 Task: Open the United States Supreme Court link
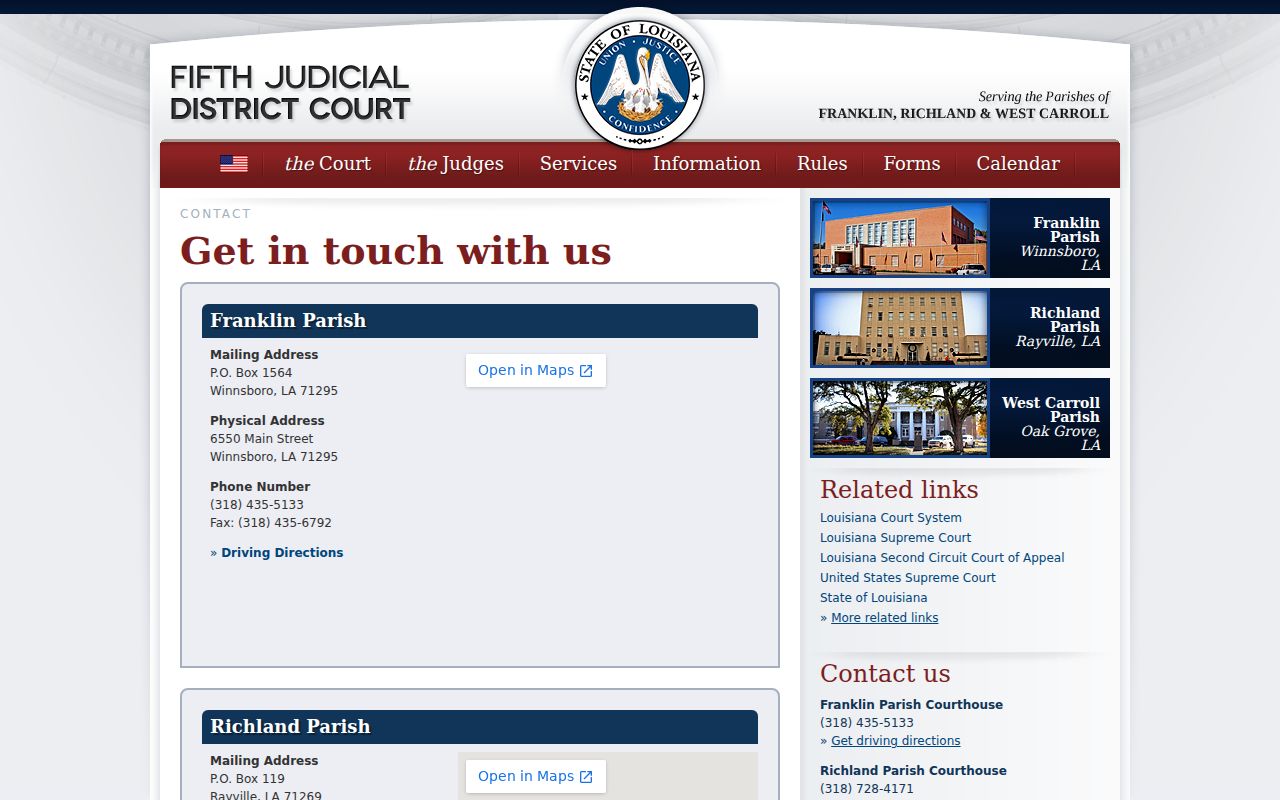coord(908,578)
